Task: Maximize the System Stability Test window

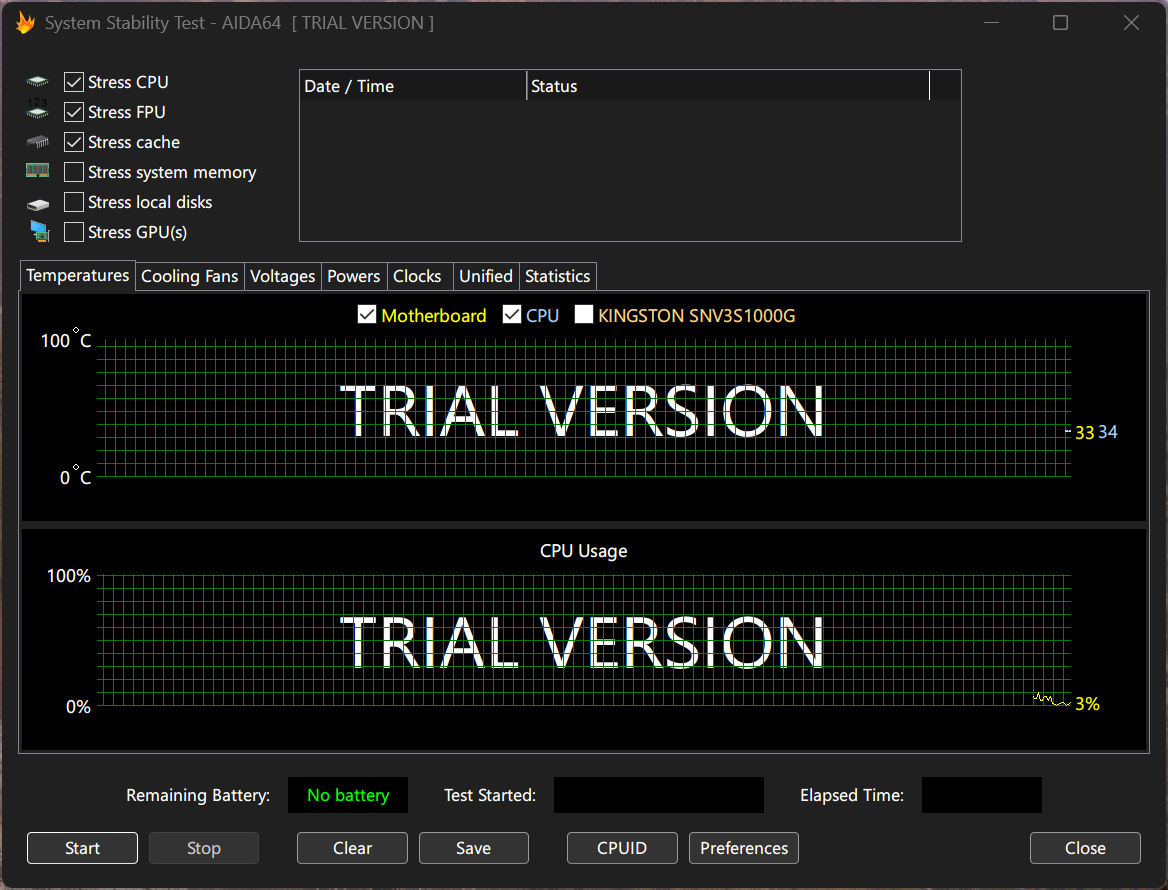Action: 1061,23
